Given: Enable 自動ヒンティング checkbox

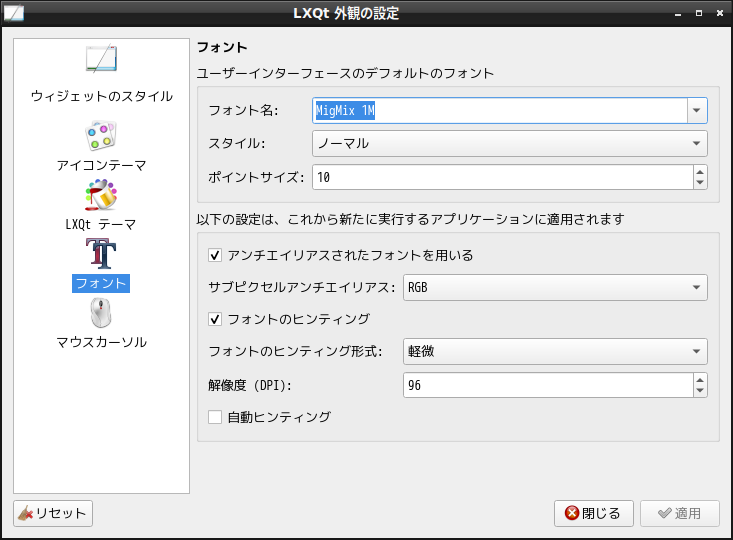Looking at the screenshot, I should pos(215,417).
